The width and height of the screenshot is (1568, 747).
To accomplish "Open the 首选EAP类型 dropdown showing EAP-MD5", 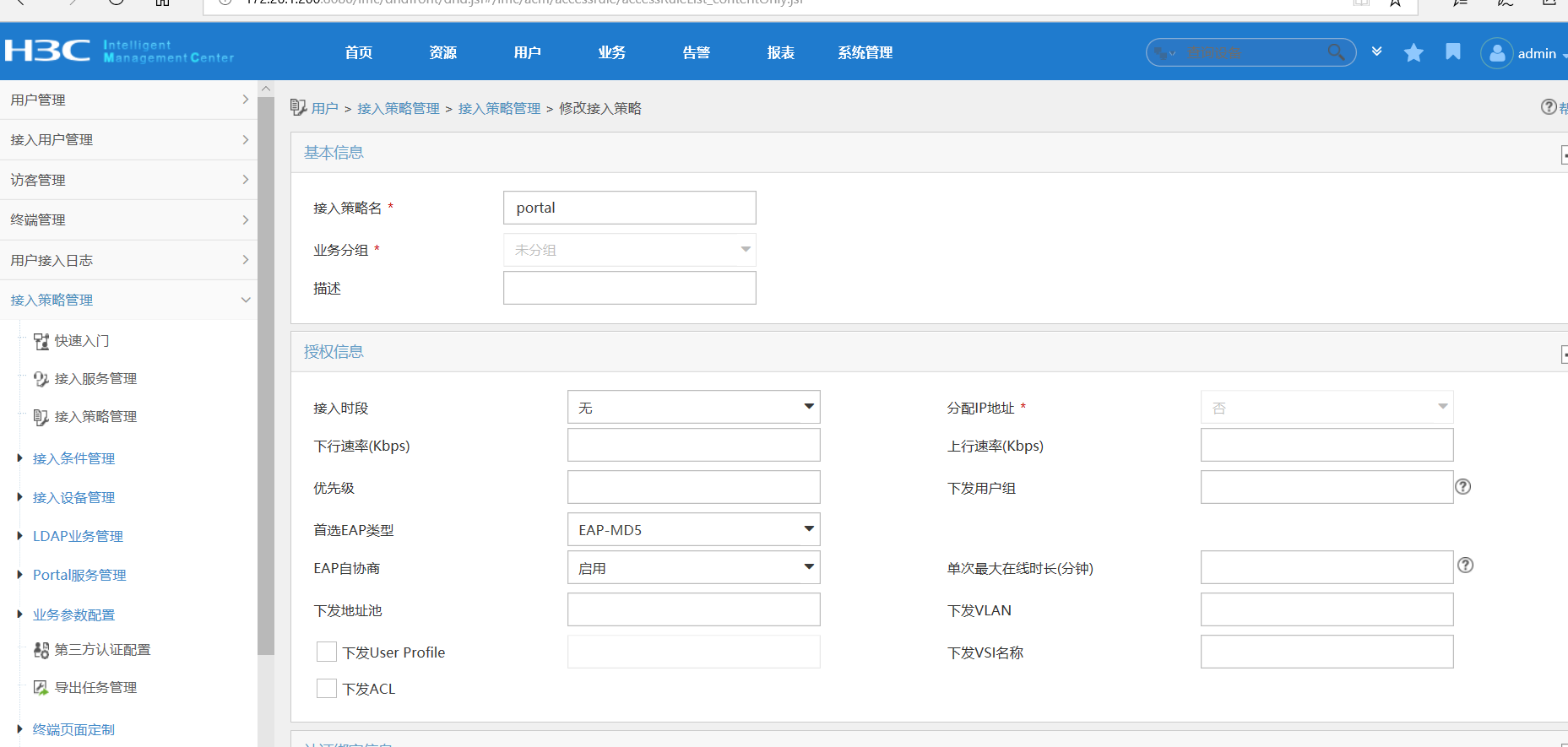I will (x=694, y=529).
